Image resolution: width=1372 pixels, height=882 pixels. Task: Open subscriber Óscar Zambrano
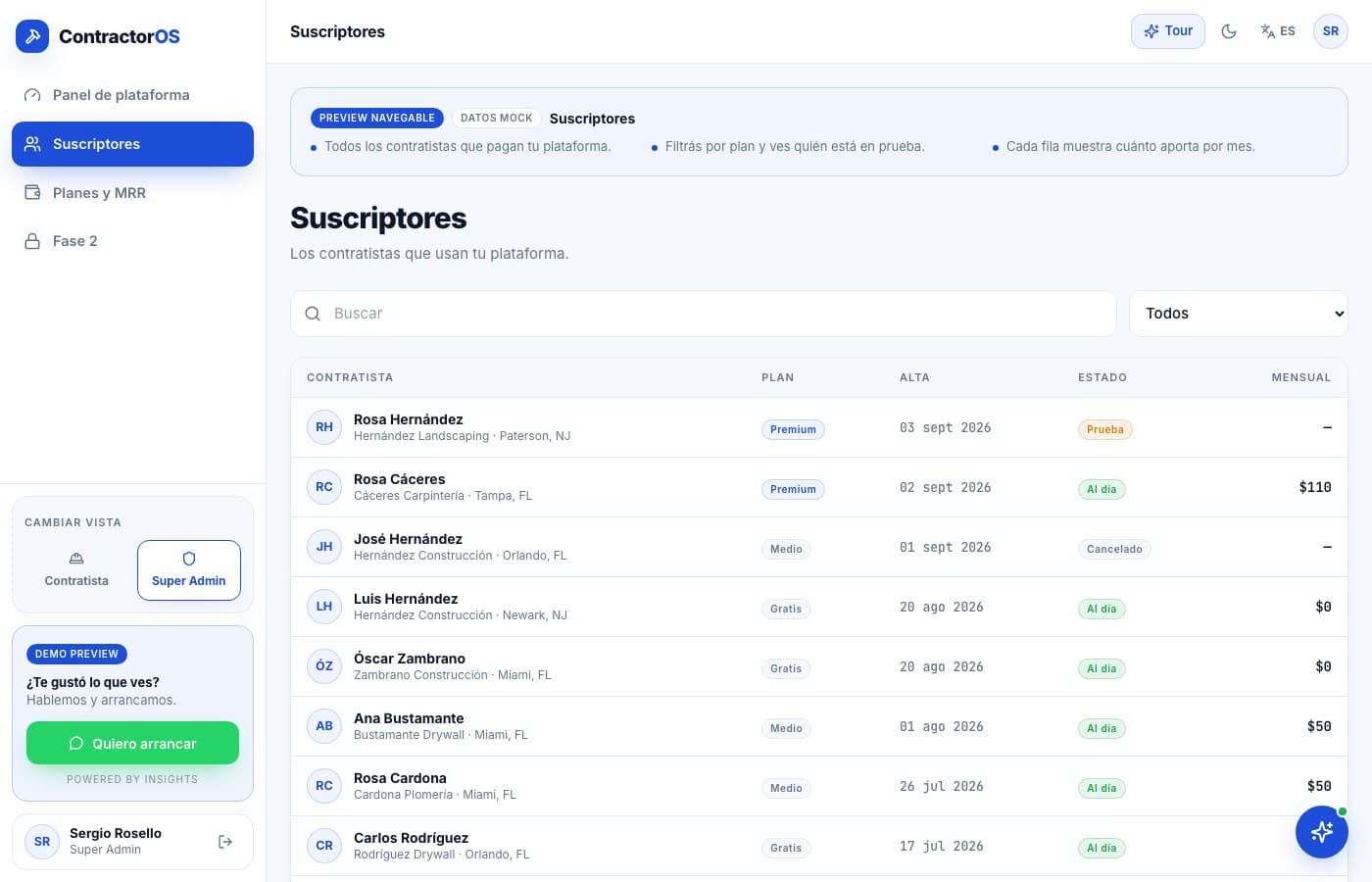(819, 666)
